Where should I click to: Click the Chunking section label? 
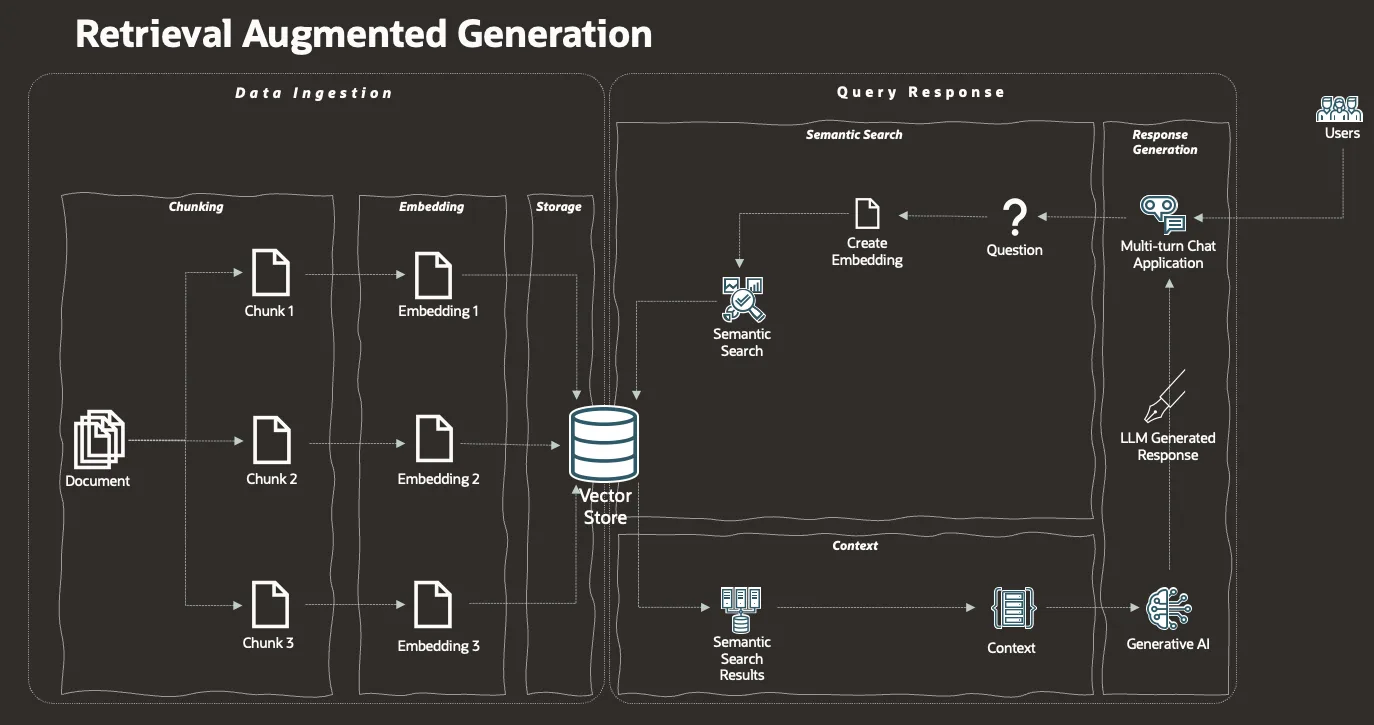(x=196, y=207)
